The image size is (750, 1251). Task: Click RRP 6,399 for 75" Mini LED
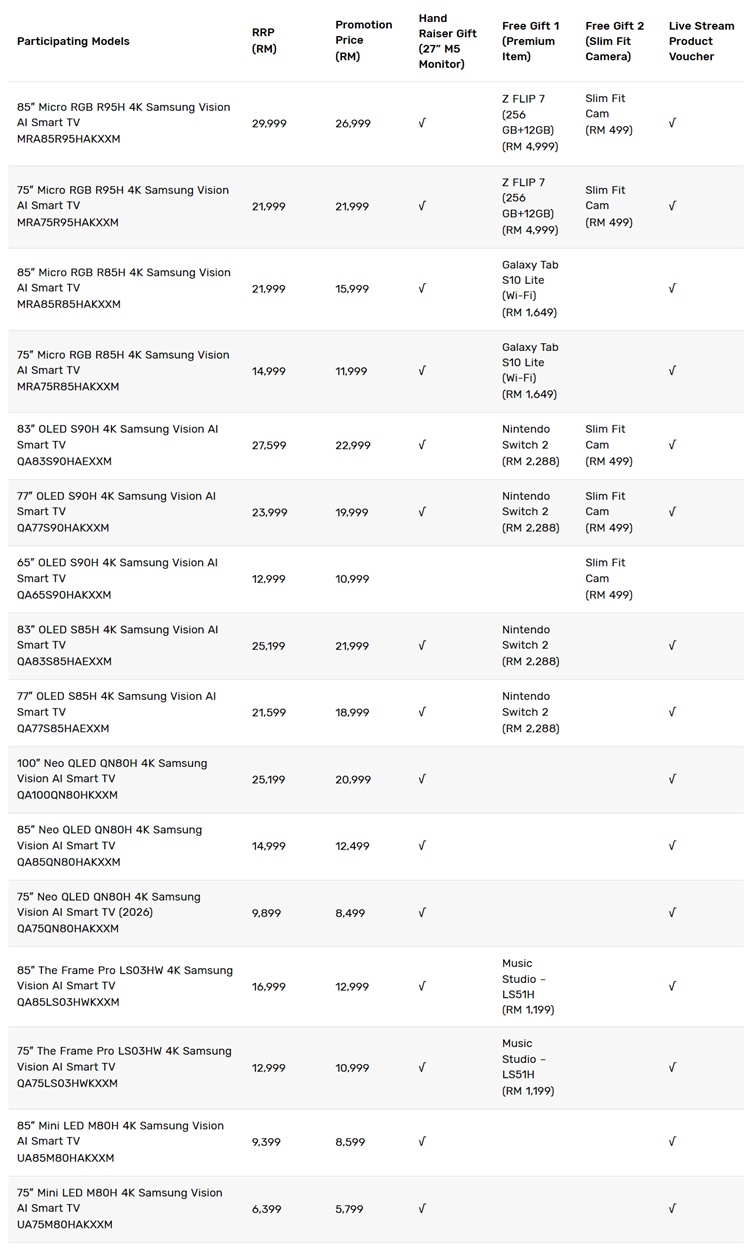(x=267, y=1209)
